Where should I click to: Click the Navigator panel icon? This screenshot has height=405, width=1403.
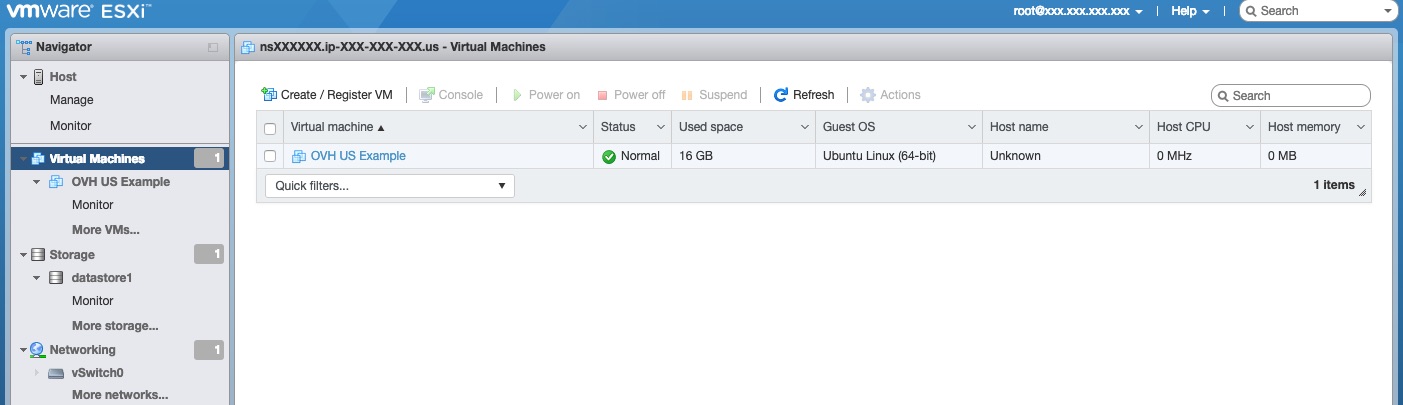(x=24, y=46)
